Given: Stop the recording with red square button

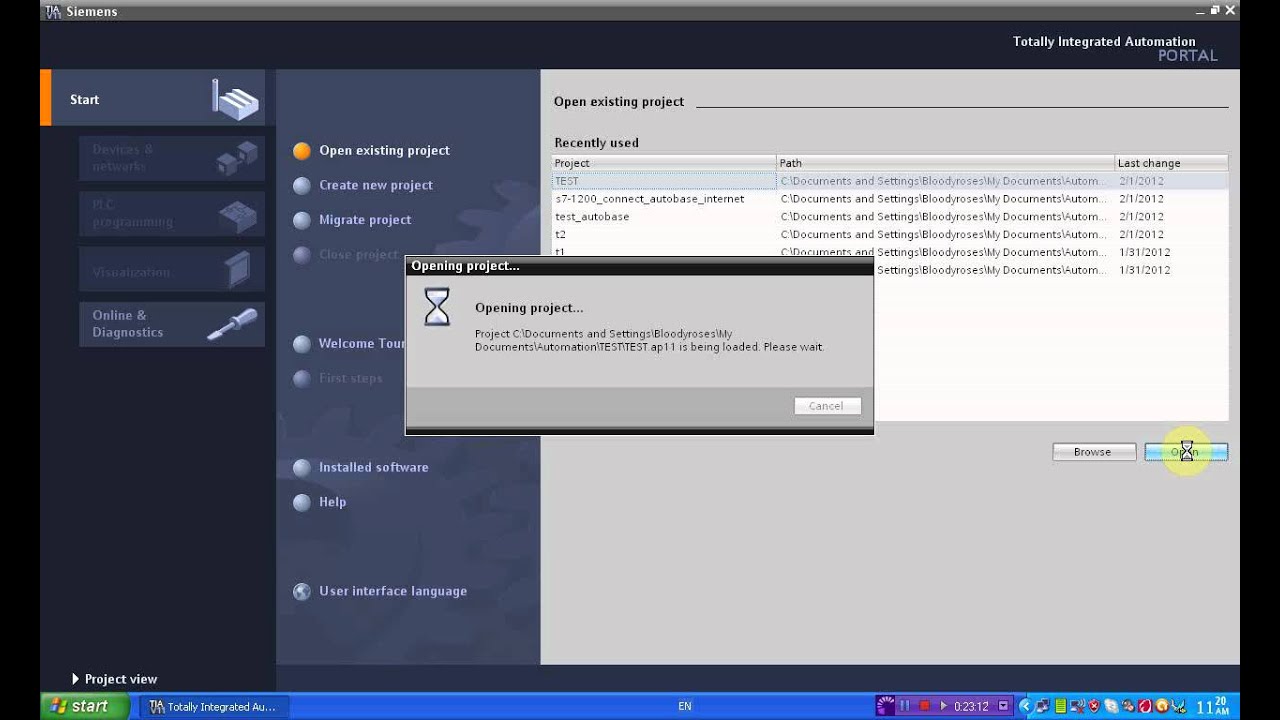Looking at the screenshot, I should (x=925, y=706).
